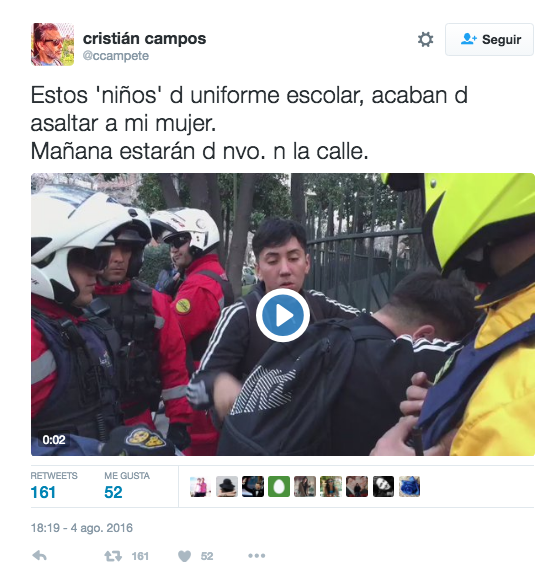546x578 pixels.
Task: Like the tweet with heart icon
Action: pos(184,556)
